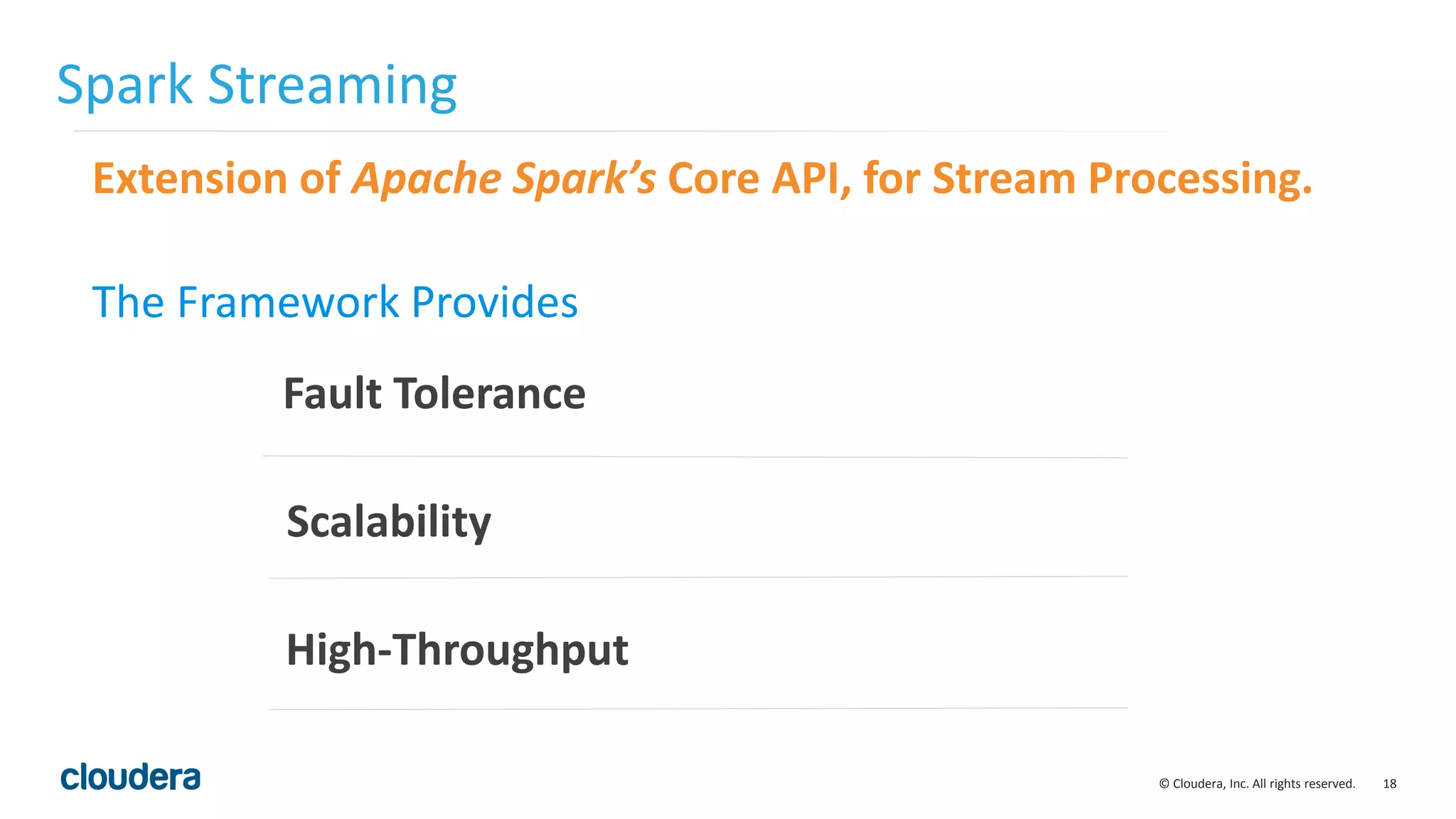Select the "High-Throughput" item

click(x=457, y=649)
